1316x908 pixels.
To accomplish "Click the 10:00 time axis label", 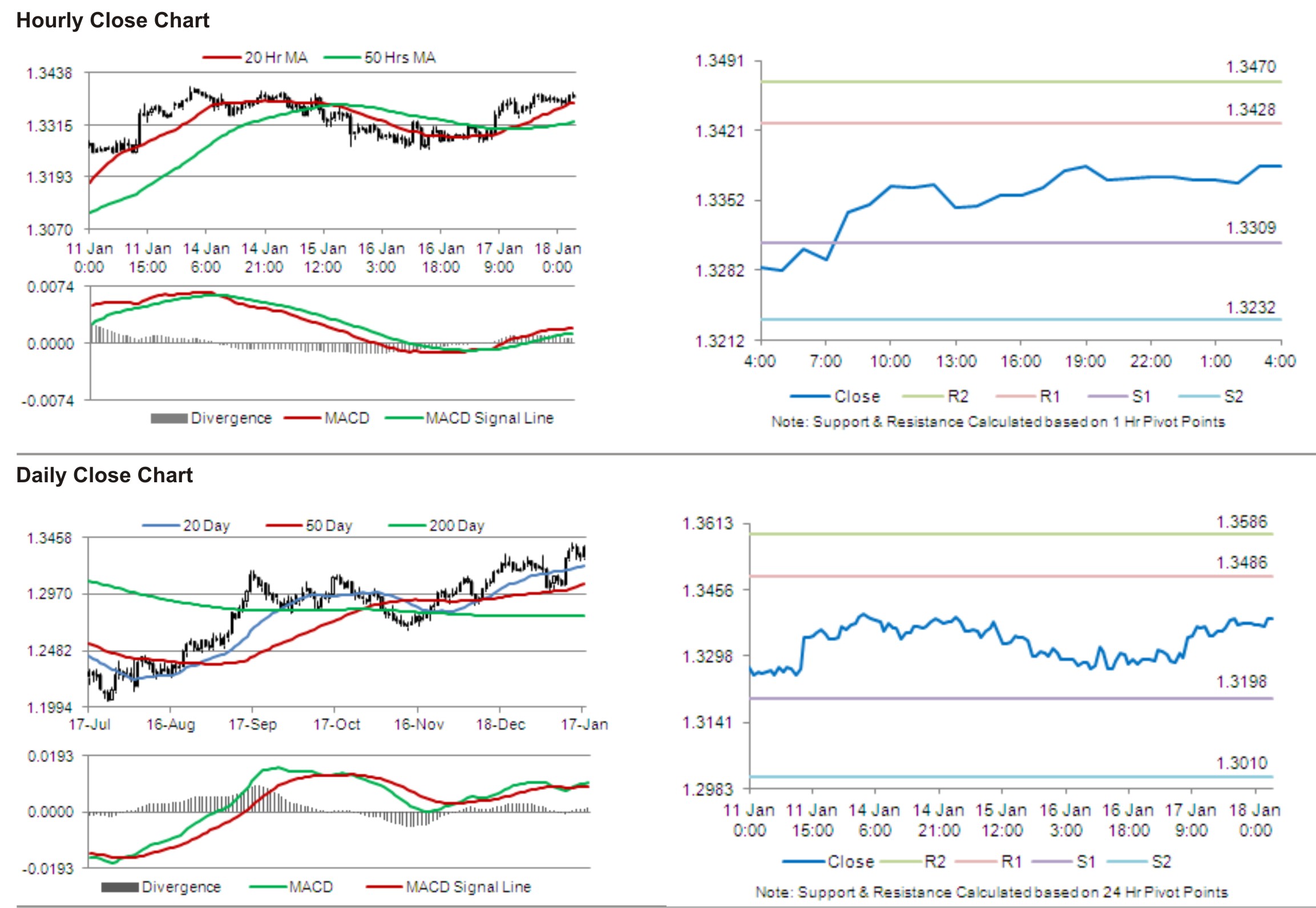I will tap(890, 361).
